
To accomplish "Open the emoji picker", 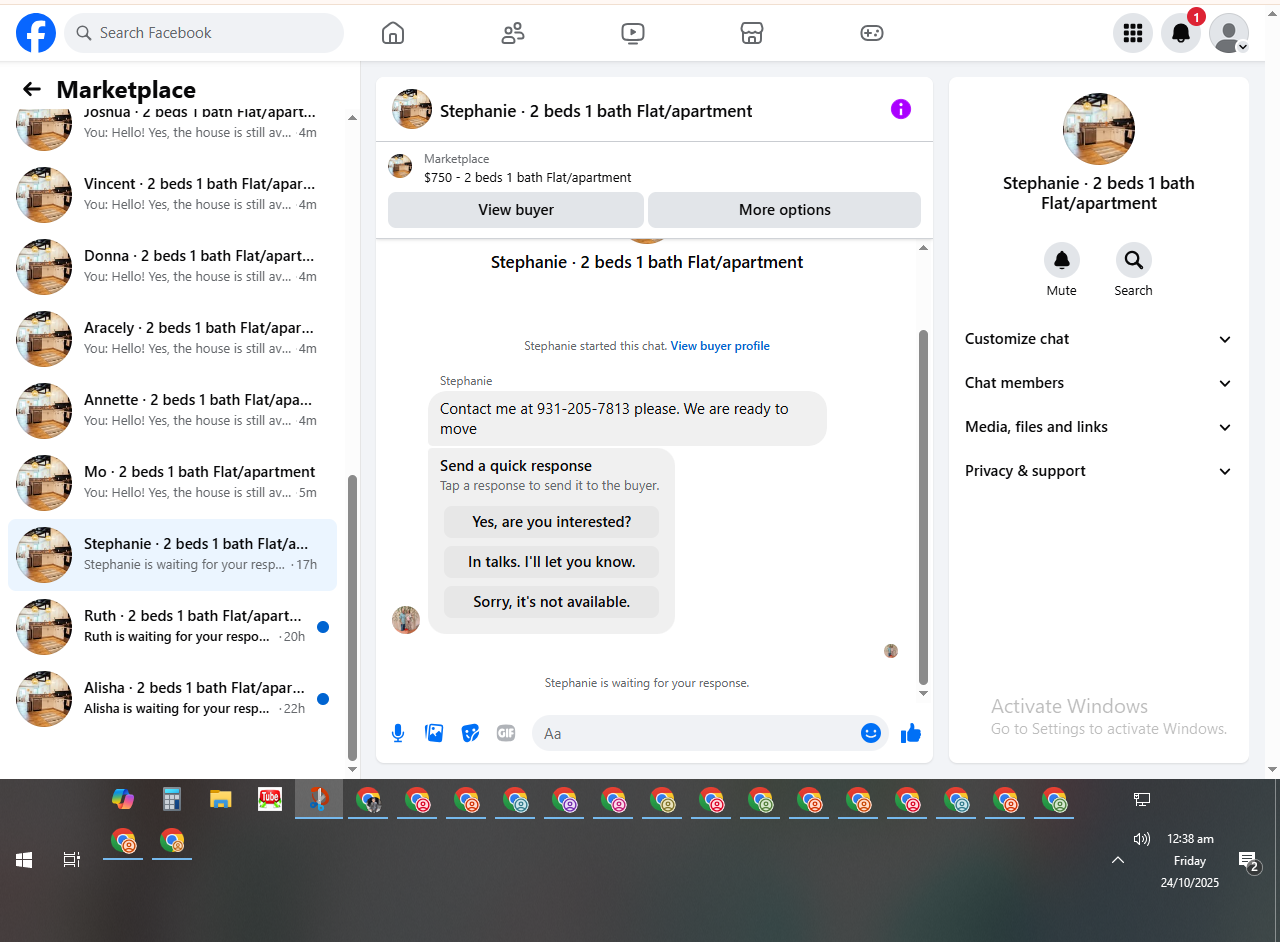I will [871, 733].
